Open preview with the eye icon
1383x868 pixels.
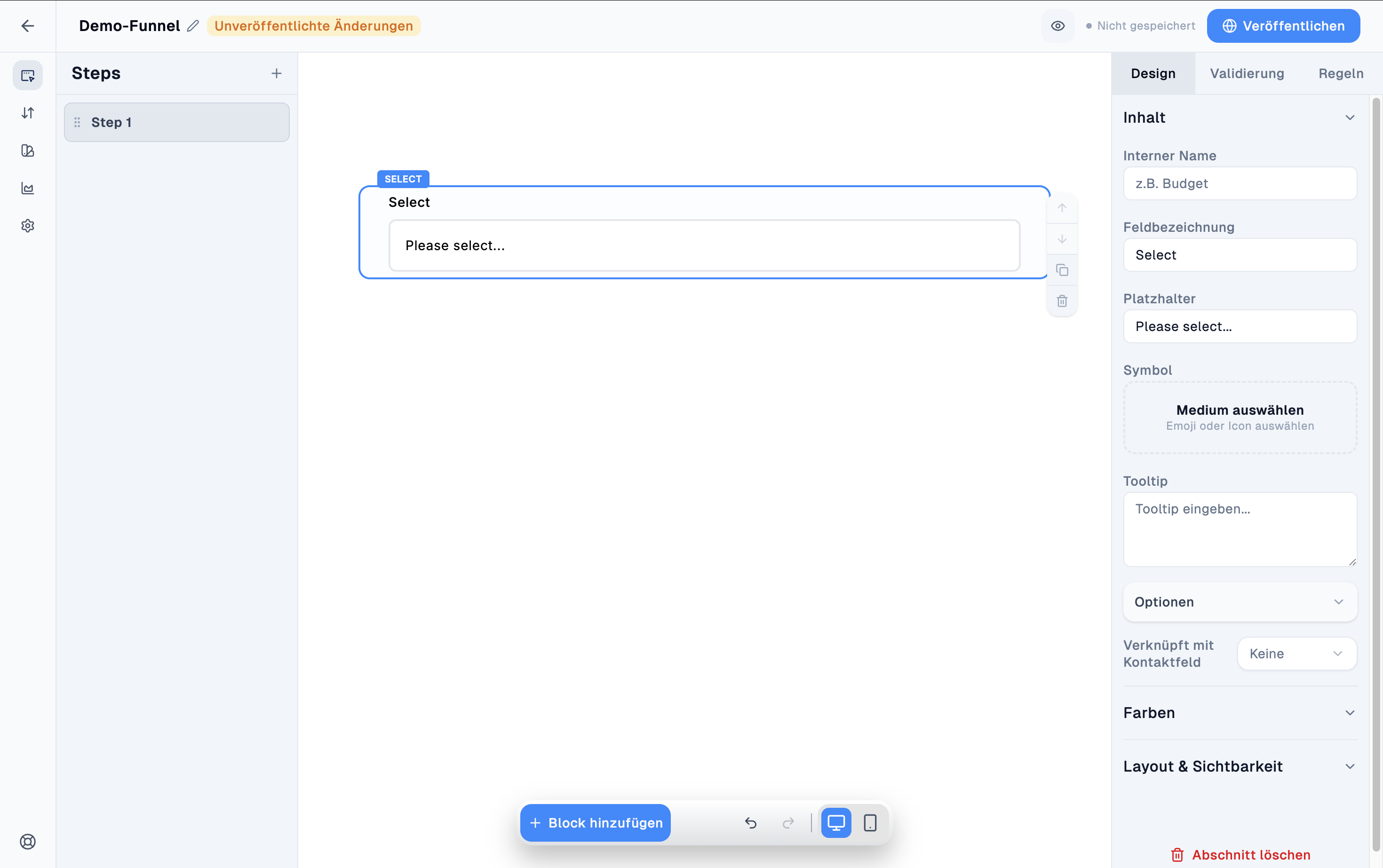(x=1057, y=26)
